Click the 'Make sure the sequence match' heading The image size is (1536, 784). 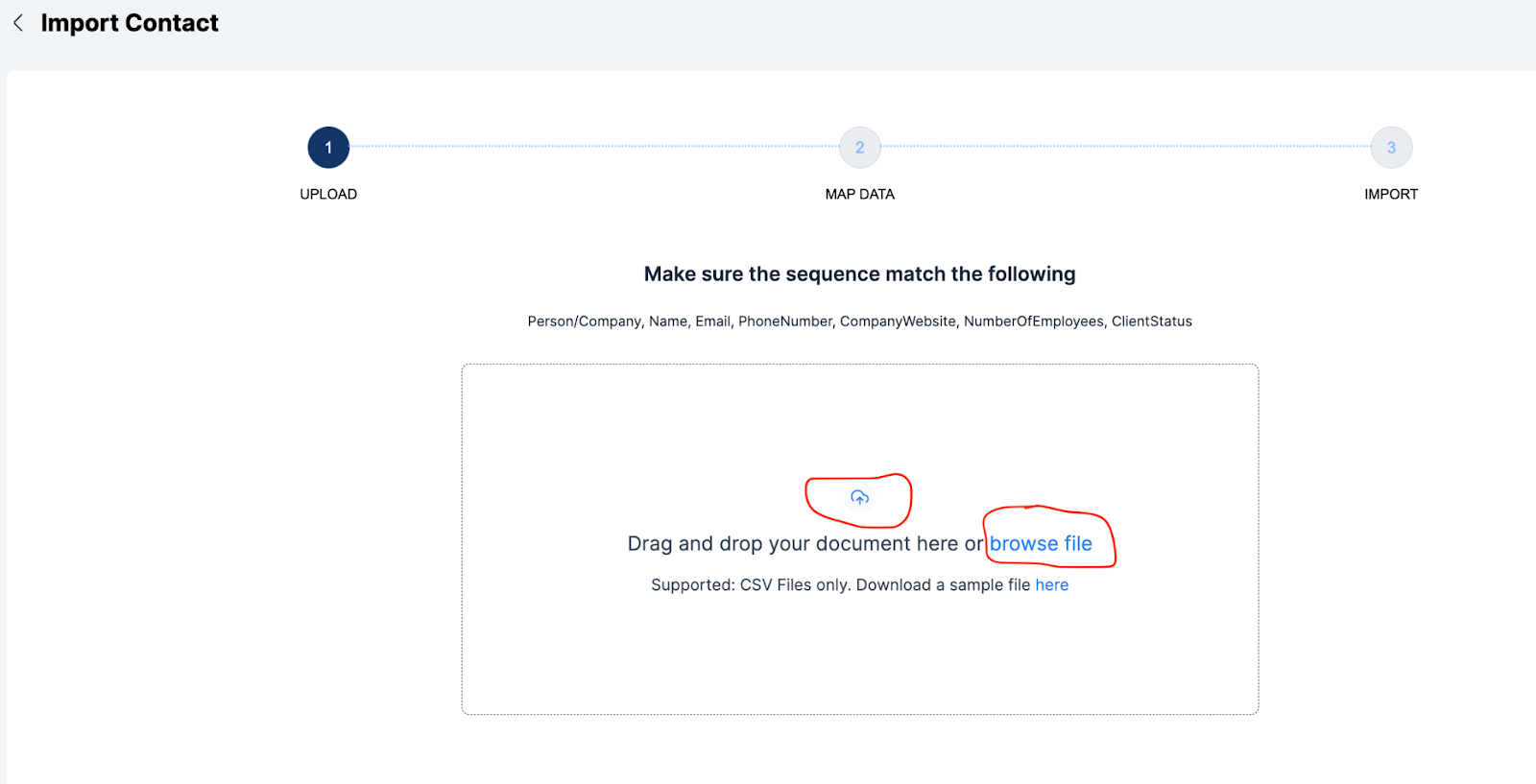coord(859,274)
